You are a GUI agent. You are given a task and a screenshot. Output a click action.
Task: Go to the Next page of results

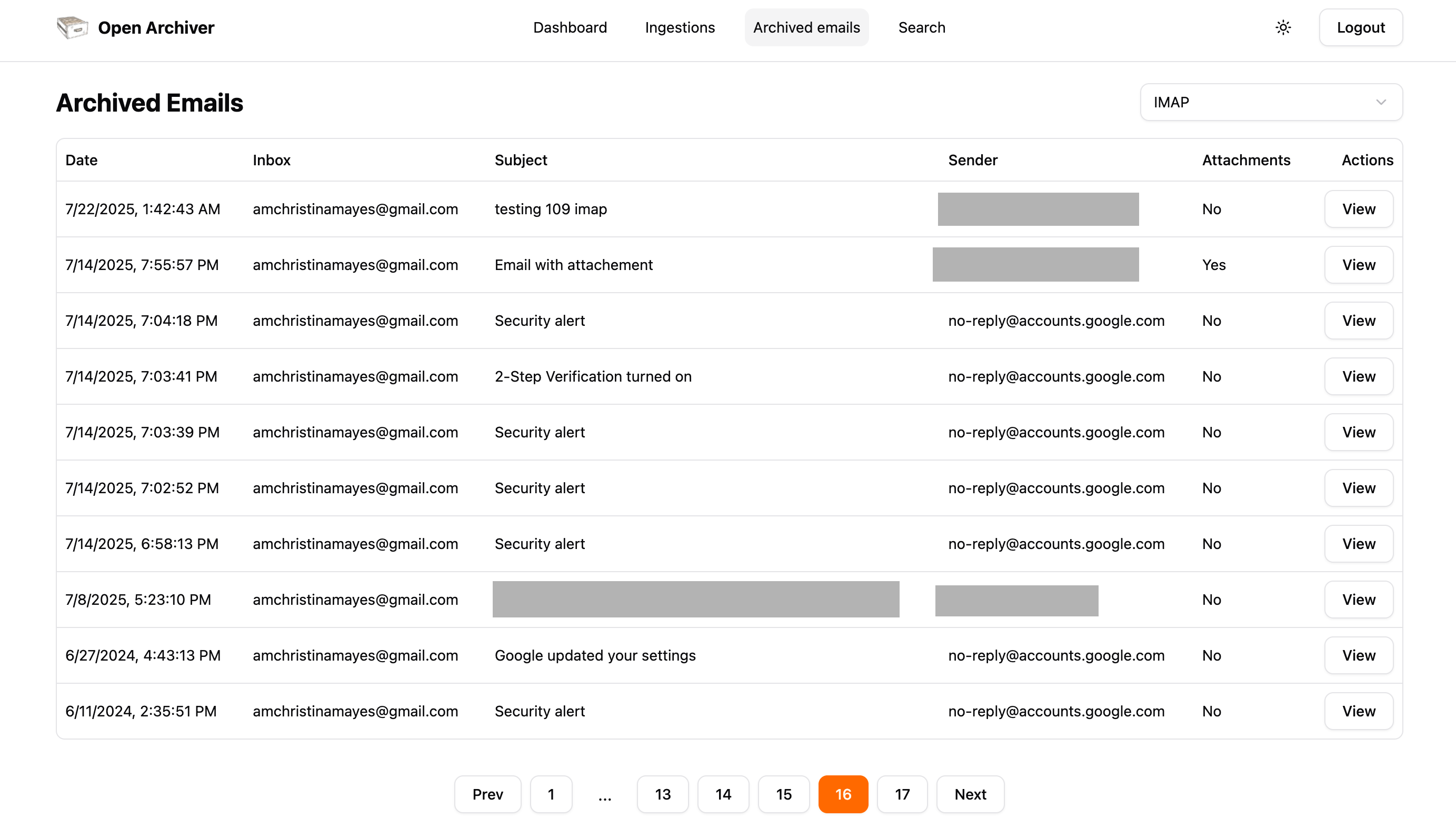pyautogui.click(x=970, y=794)
